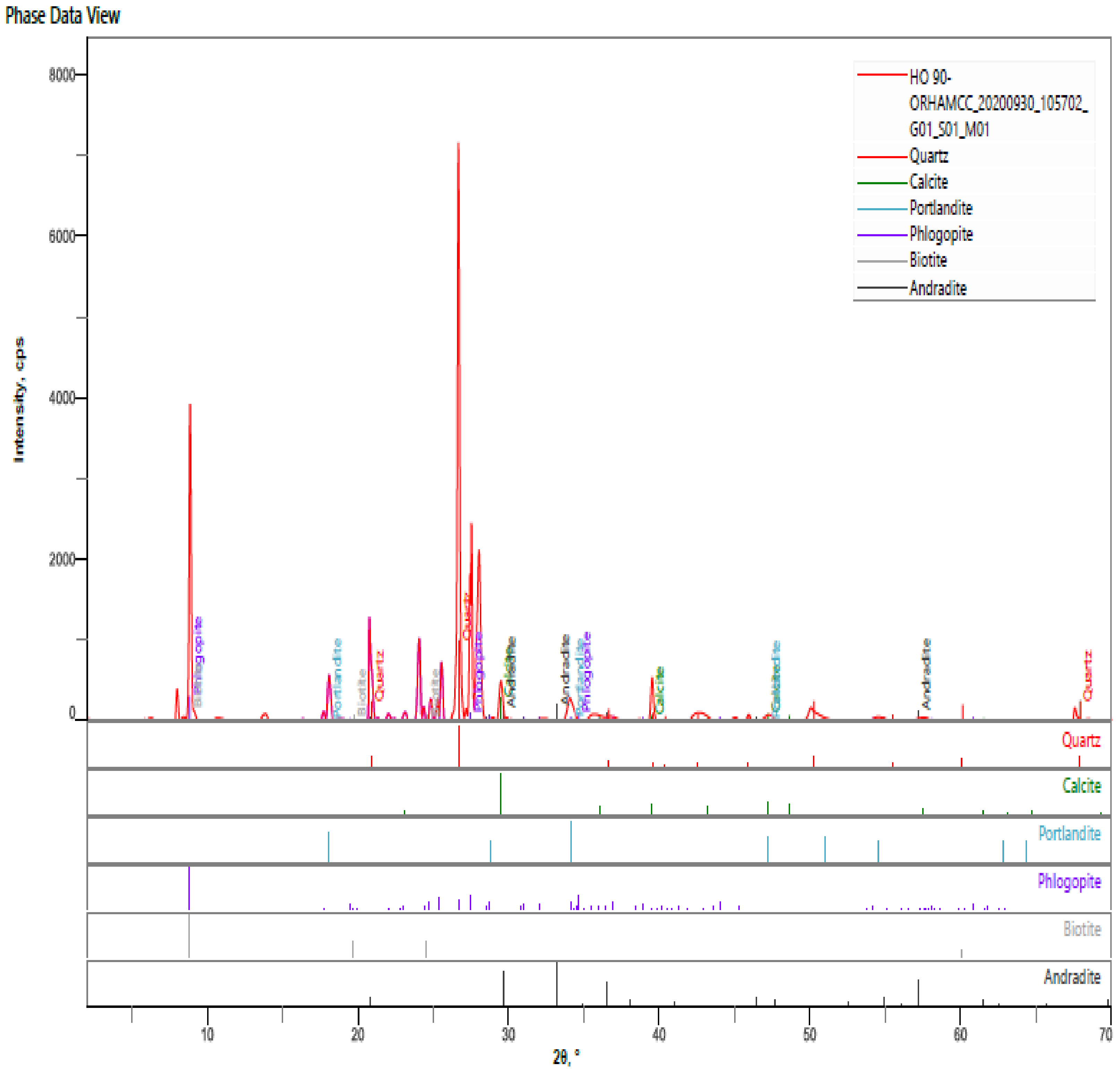Screen dimensions: 1120x1070
Task: Click the Biotite legend label
Action: coord(928,260)
